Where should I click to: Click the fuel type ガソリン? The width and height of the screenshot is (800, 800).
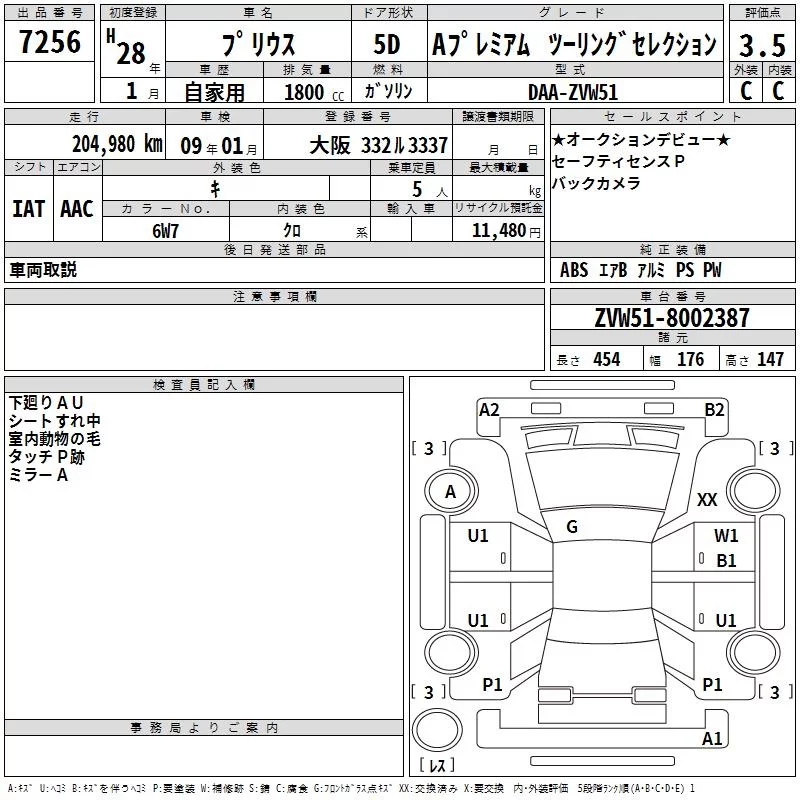tap(388, 91)
